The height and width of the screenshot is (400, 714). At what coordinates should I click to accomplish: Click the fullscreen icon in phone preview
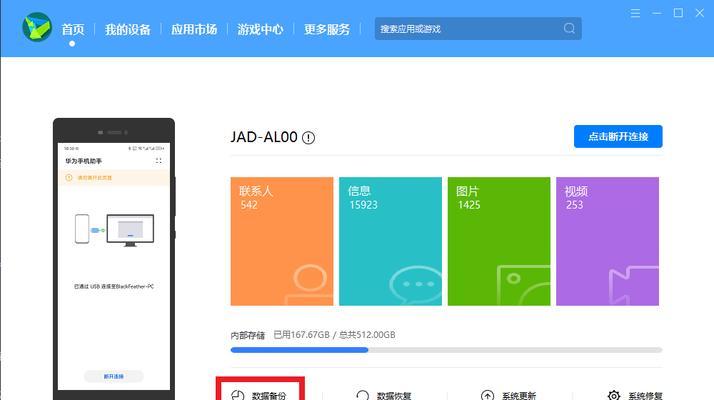(158, 161)
